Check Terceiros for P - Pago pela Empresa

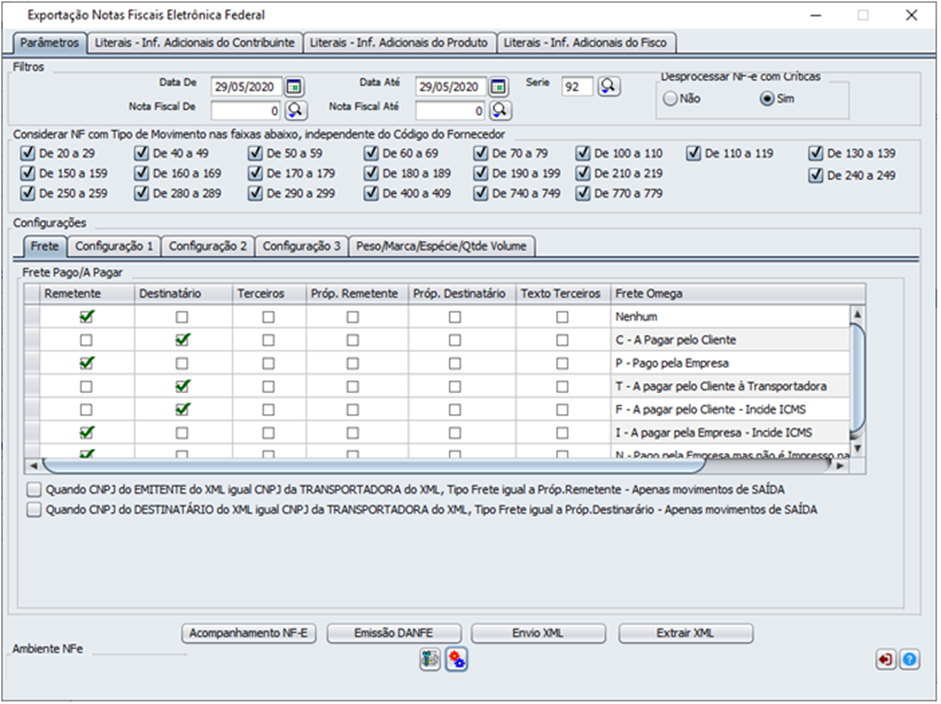(268, 363)
